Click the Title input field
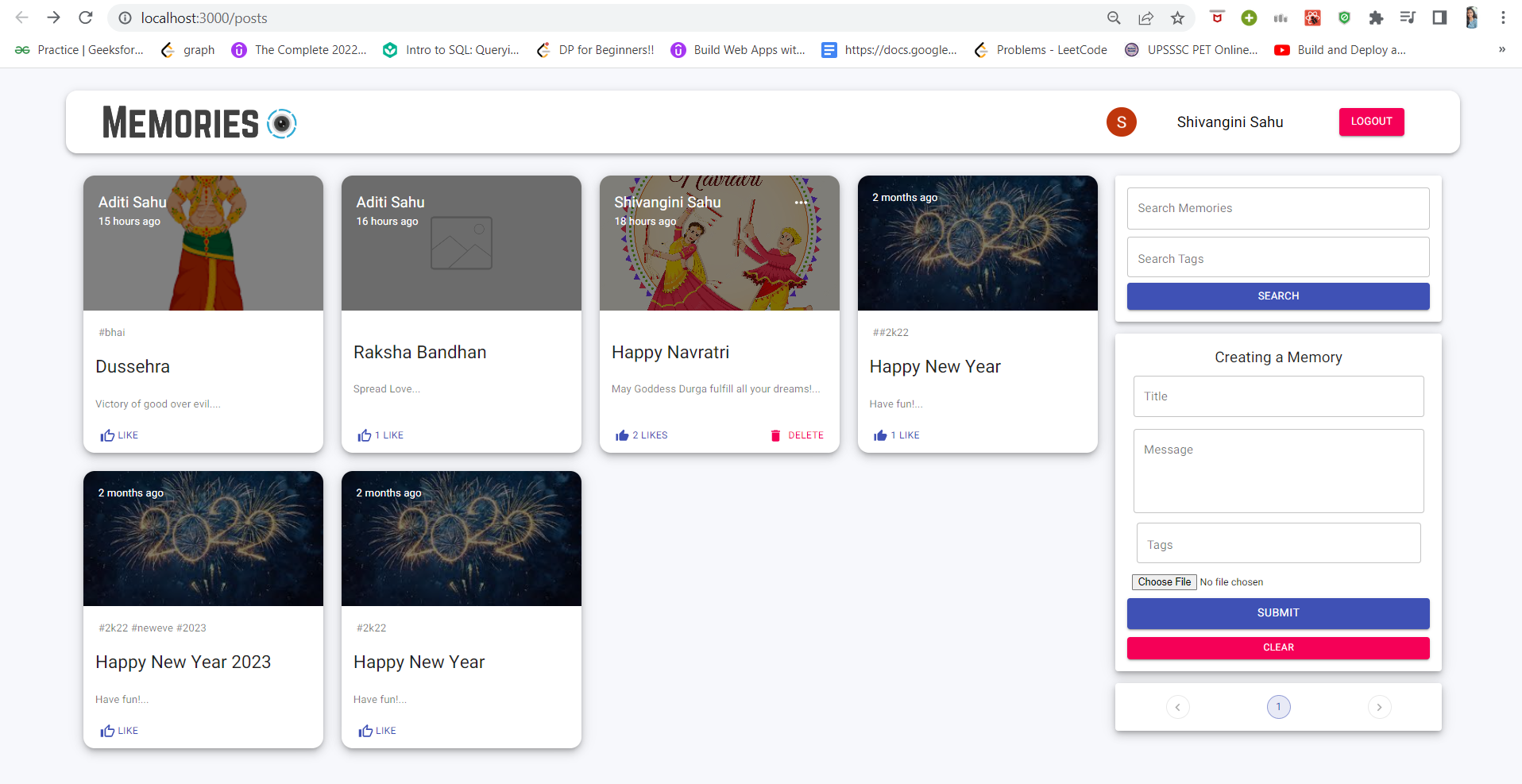The width and height of the screenshot is (1522, 784). [1278, 396]
